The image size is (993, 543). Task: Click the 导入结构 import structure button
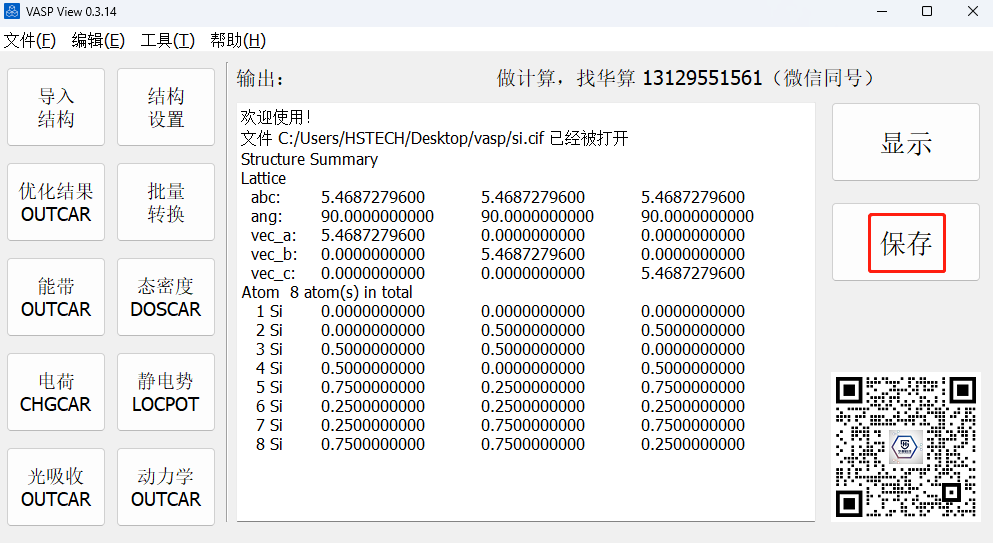point(56,108)
